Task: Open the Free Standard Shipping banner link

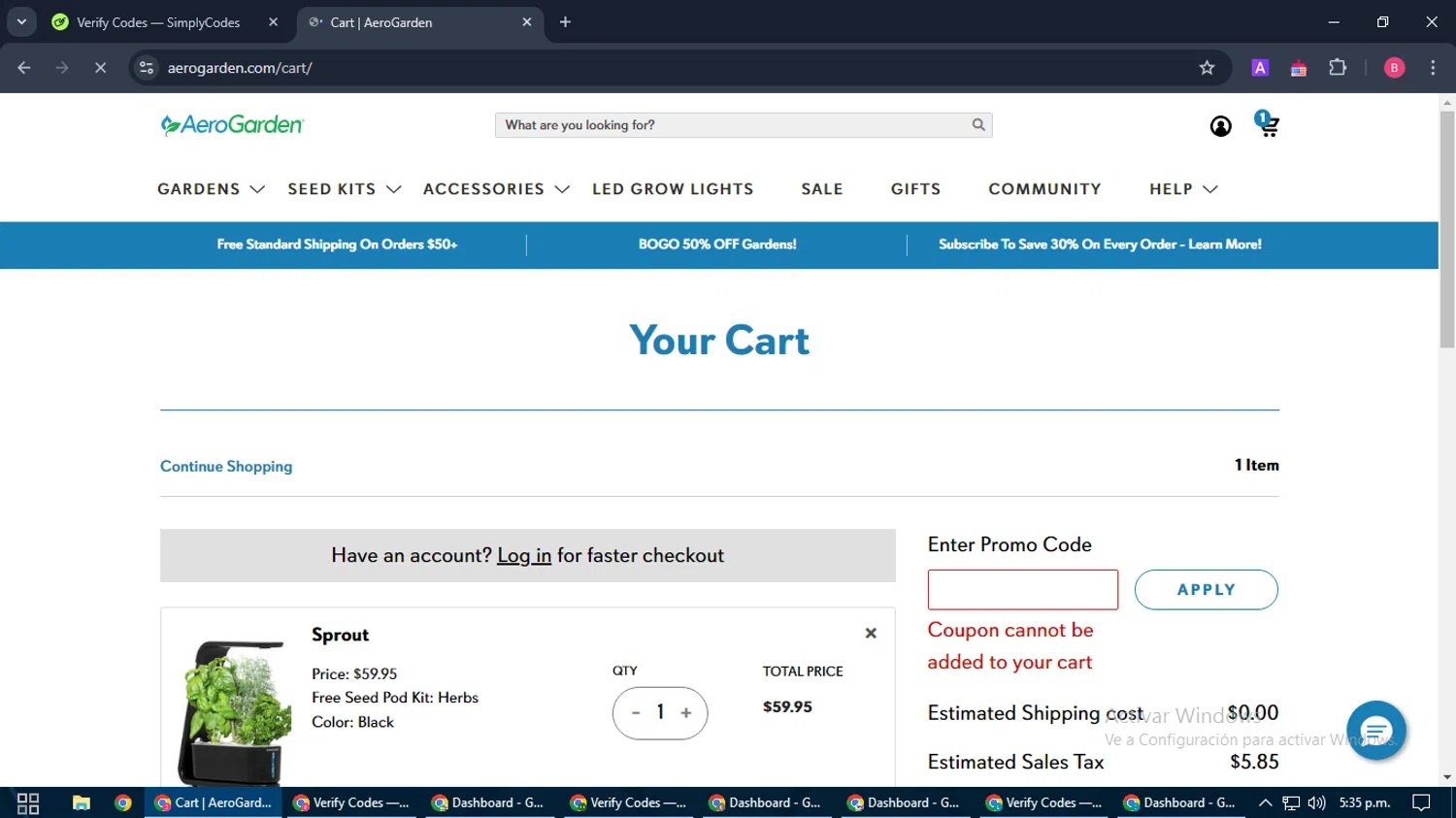Action: click(x=337, y=245)
